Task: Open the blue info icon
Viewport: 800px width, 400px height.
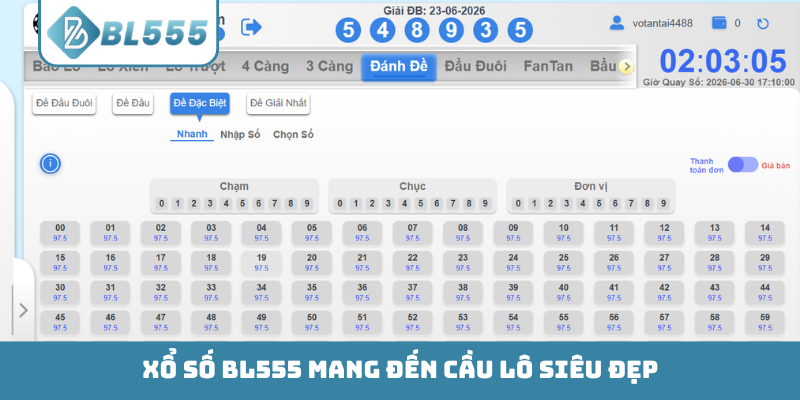Action: click(51, 164)
